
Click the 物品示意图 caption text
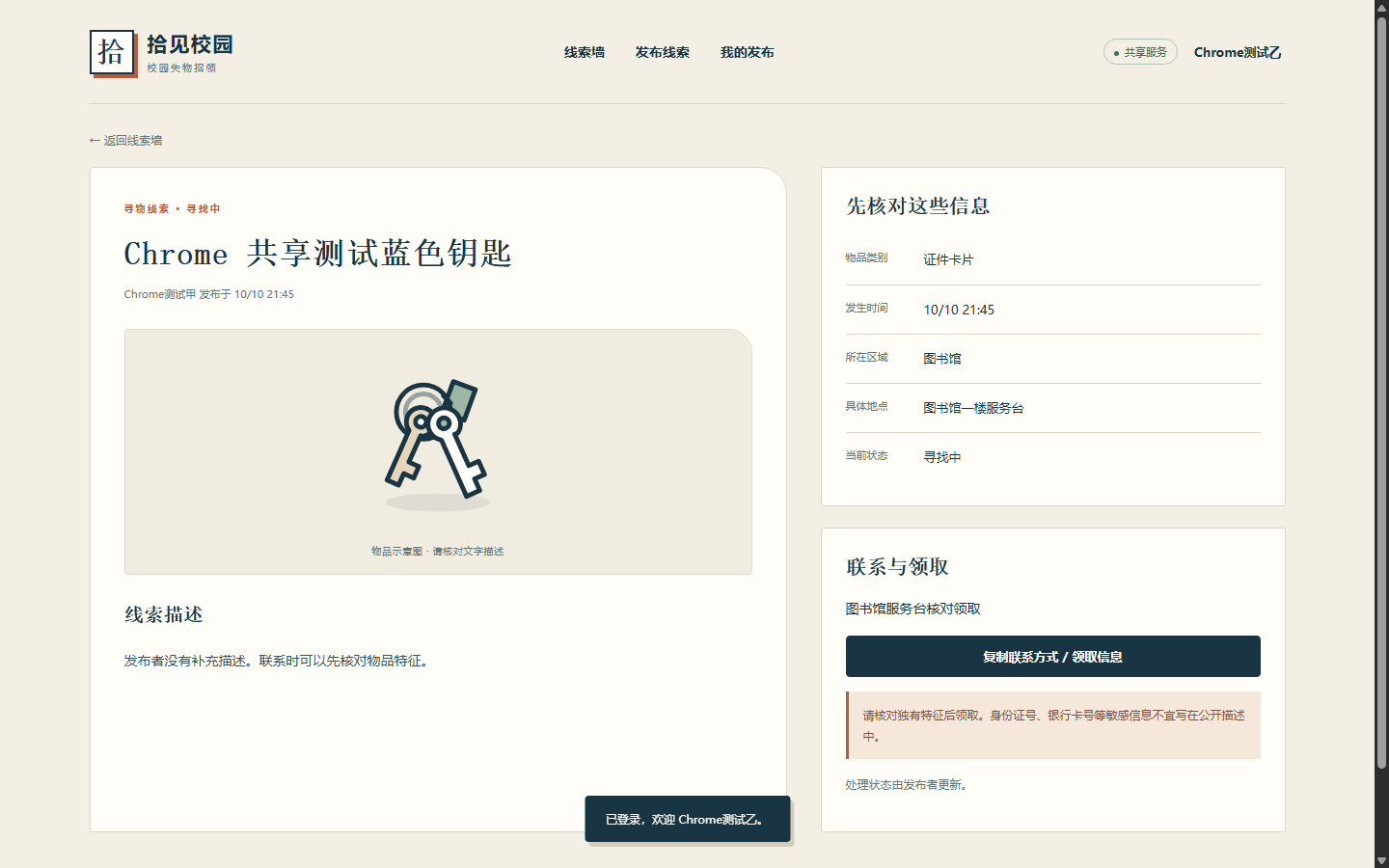click(438, 552)
